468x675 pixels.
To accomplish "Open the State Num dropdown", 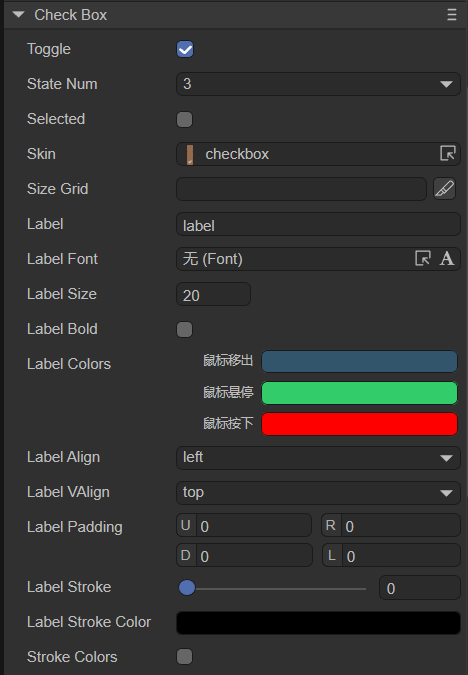I will coord(318,84).
